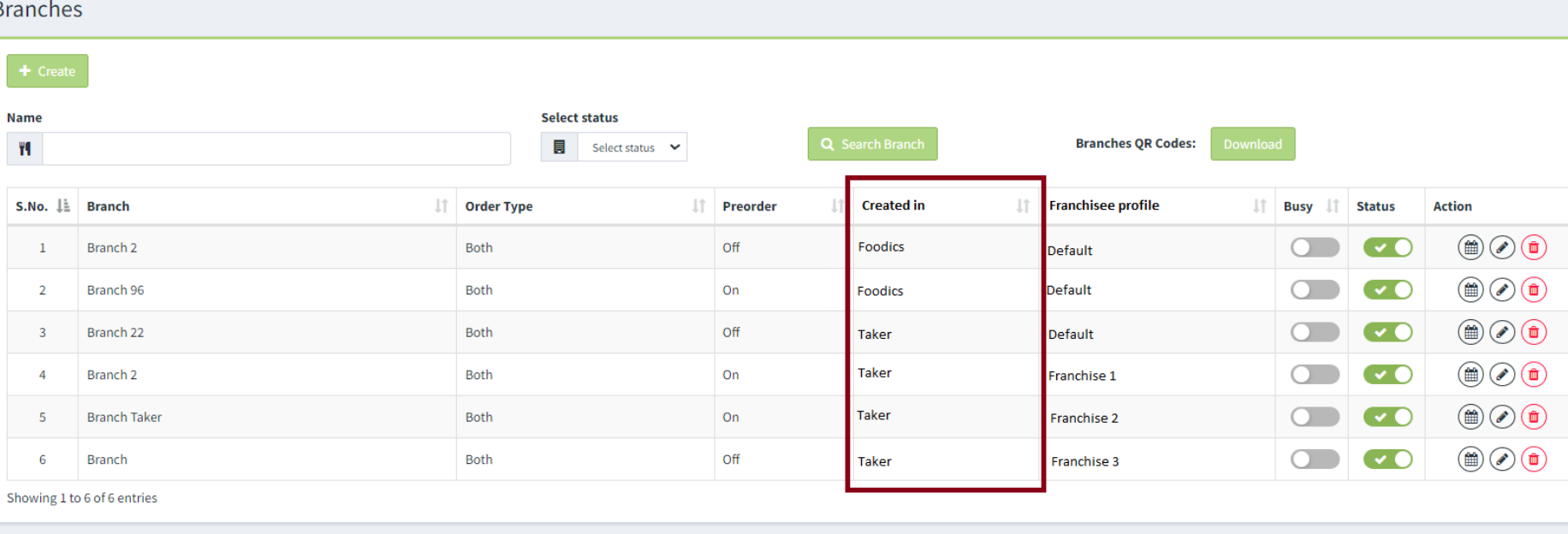
Task: Open the Select status dropdown
Action: 633,147
